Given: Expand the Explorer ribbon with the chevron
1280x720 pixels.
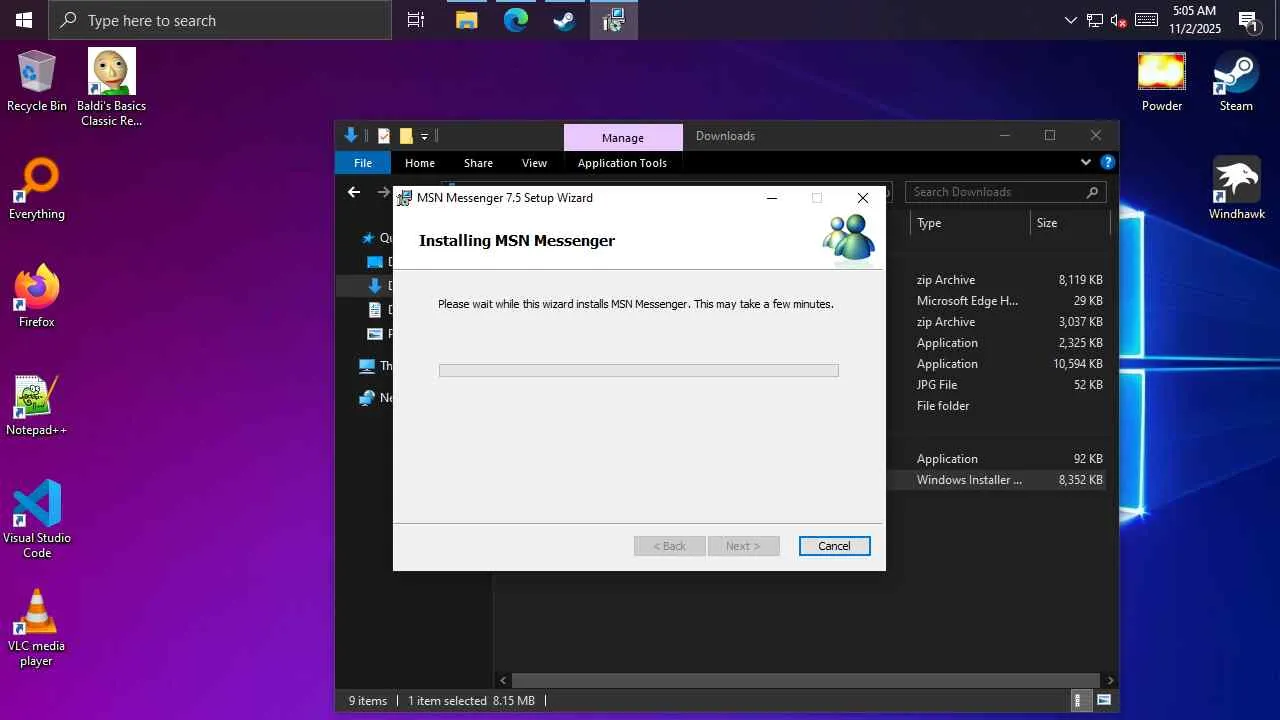Looking at the screenshot, I should 1086,162.
